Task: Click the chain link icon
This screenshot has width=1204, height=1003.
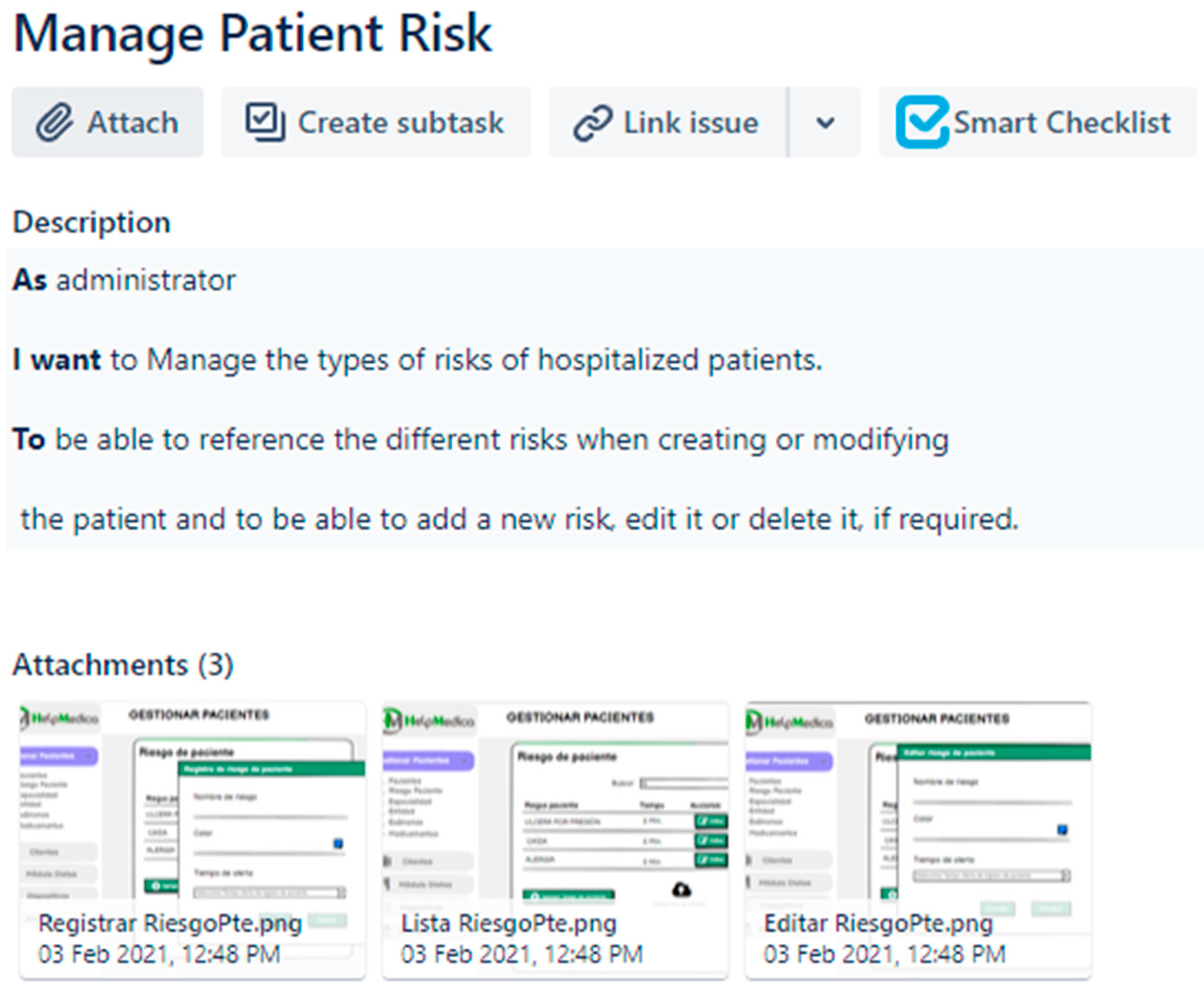Action: click(x=593, y=123)
